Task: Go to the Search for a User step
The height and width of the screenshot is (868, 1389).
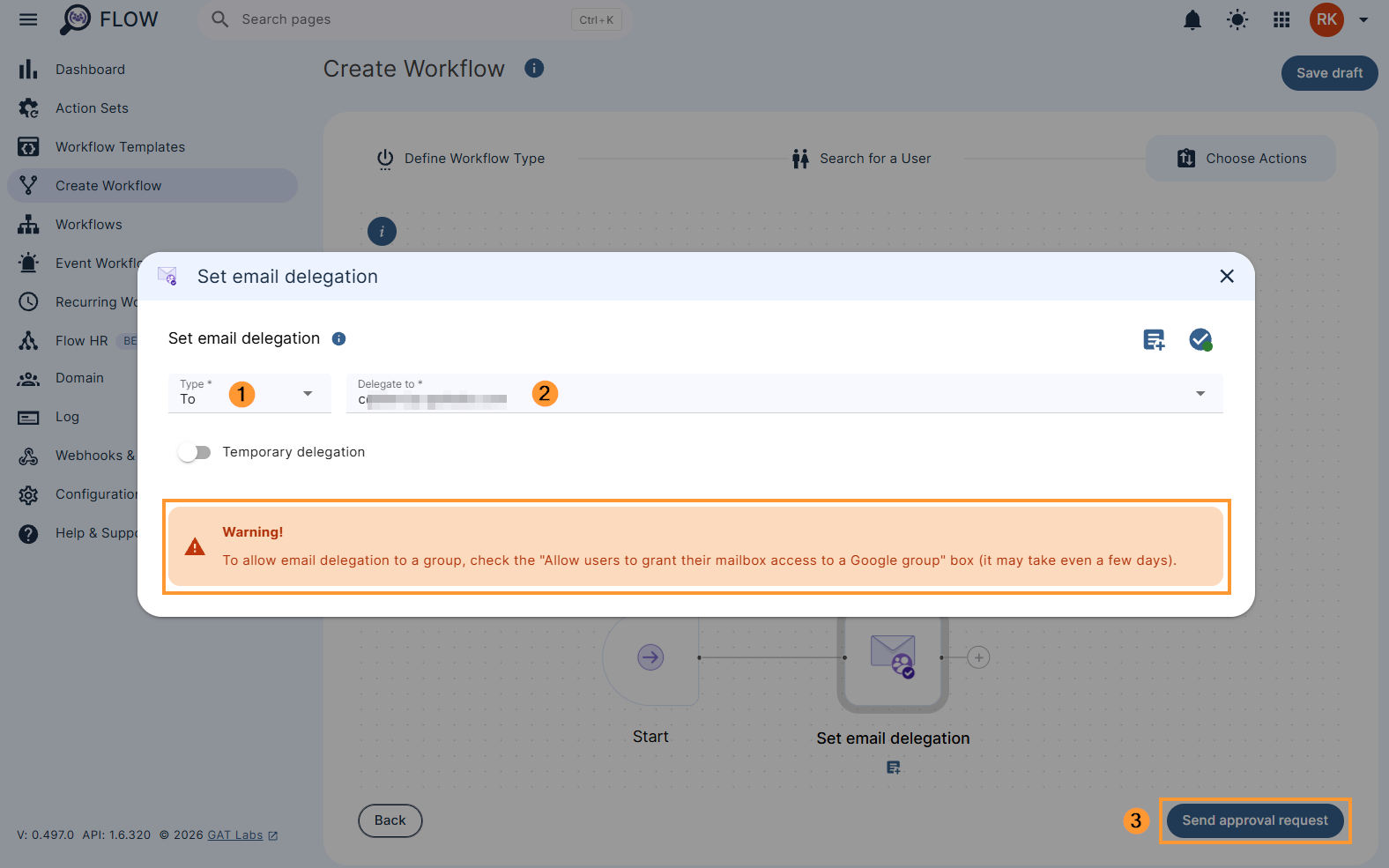Action: [x=861, y=159]
